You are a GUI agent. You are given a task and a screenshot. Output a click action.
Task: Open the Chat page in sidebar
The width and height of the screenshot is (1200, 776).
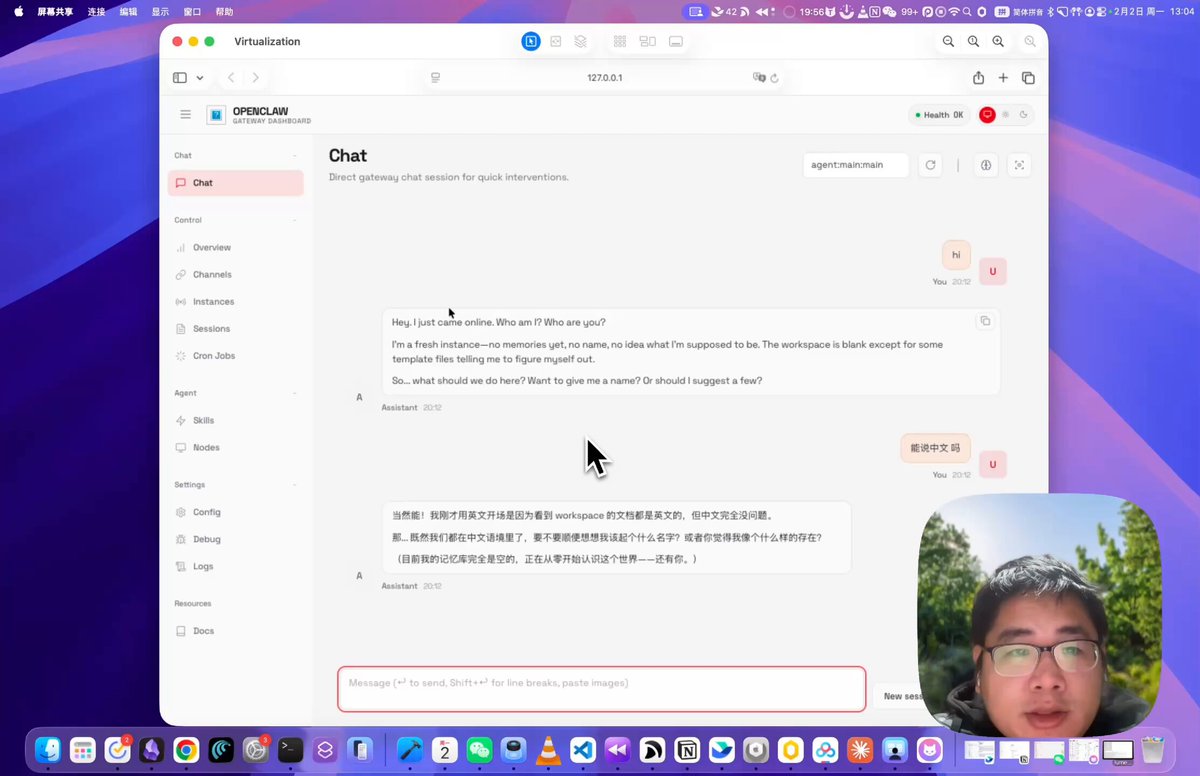pyautogui.click(x=235, y=183)
